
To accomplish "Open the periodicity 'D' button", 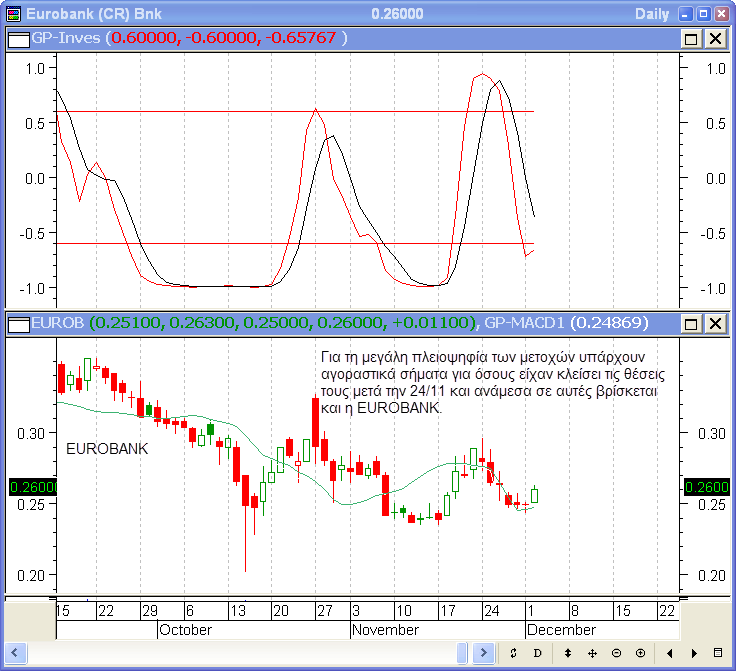I will click(x=537, y=653).
